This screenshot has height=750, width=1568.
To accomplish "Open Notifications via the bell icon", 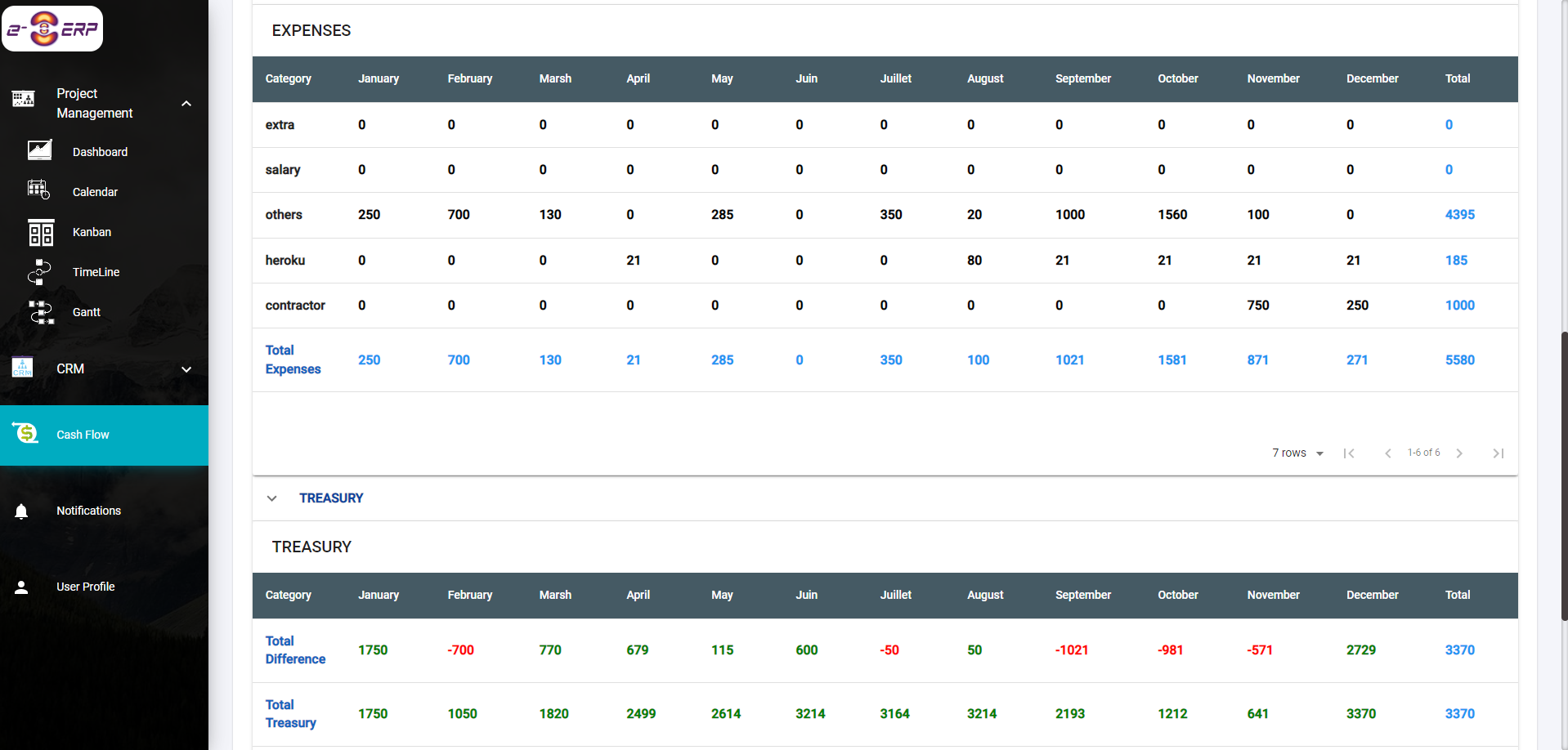I will [x=20, y=510].
